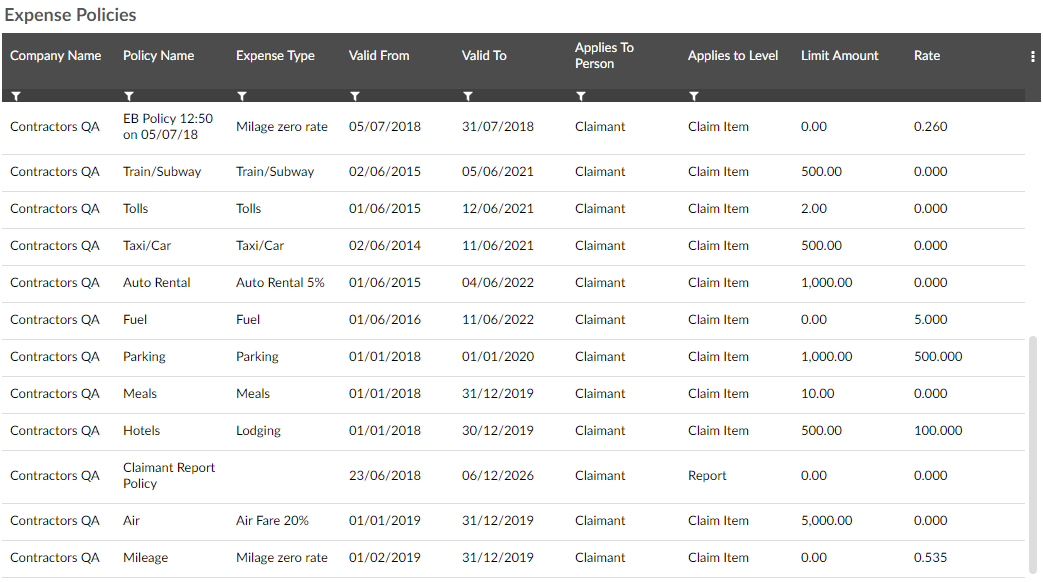Sort by the Rate column header
The width and height of the screenshot is (1043, 582).
tap(926, 56)
